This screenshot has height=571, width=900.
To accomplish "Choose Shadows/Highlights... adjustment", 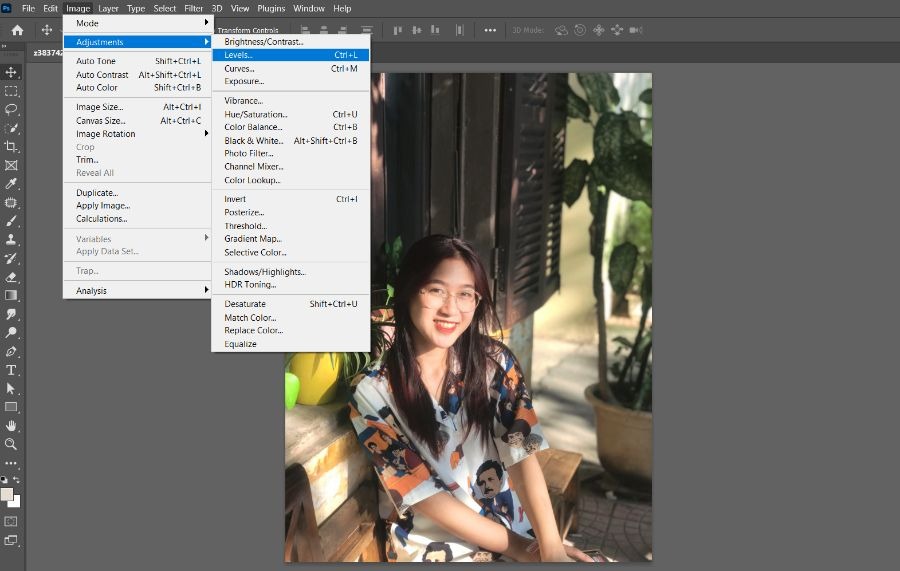I will coord(291,271).
